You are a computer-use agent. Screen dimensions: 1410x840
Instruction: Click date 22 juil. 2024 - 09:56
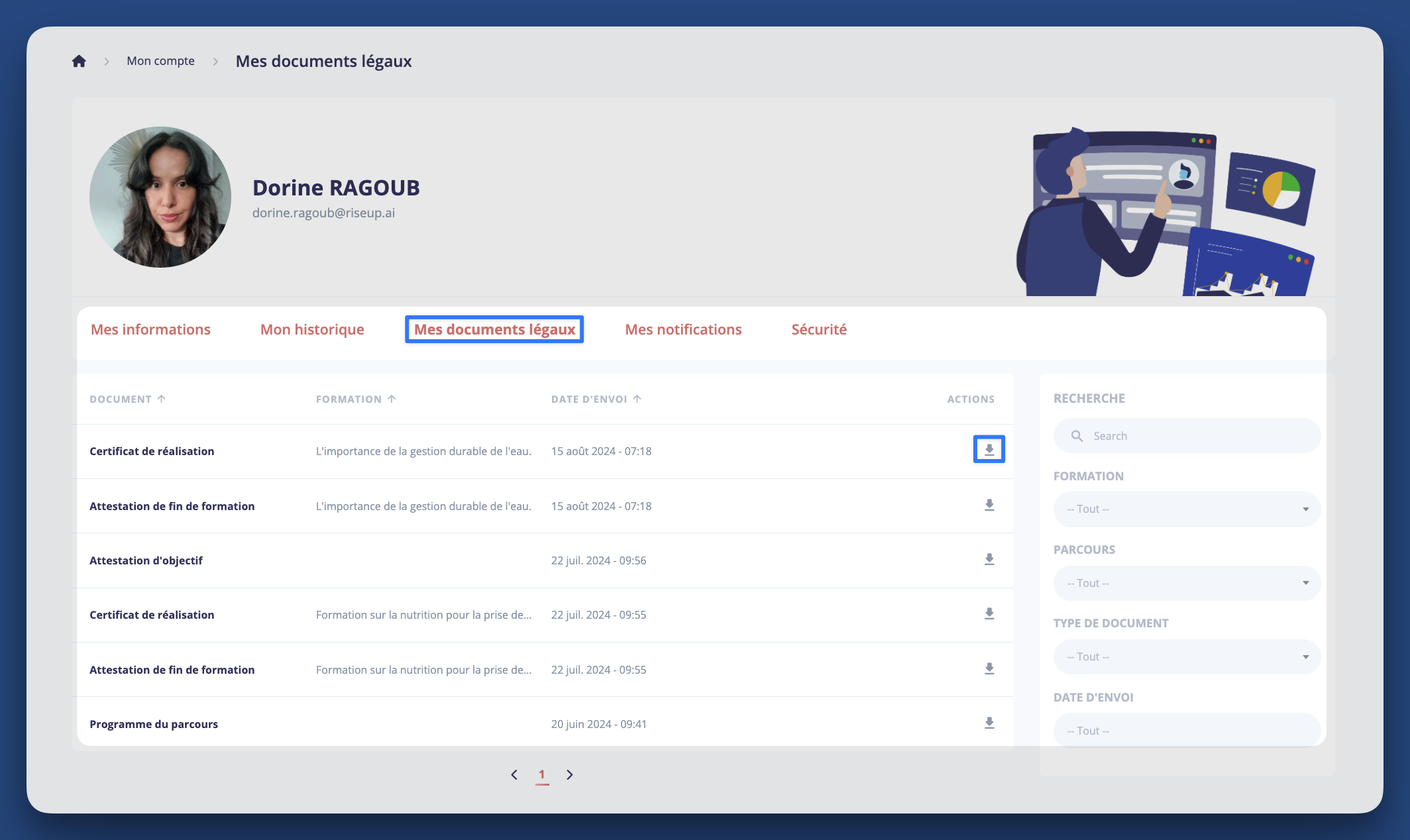[599, 560]
